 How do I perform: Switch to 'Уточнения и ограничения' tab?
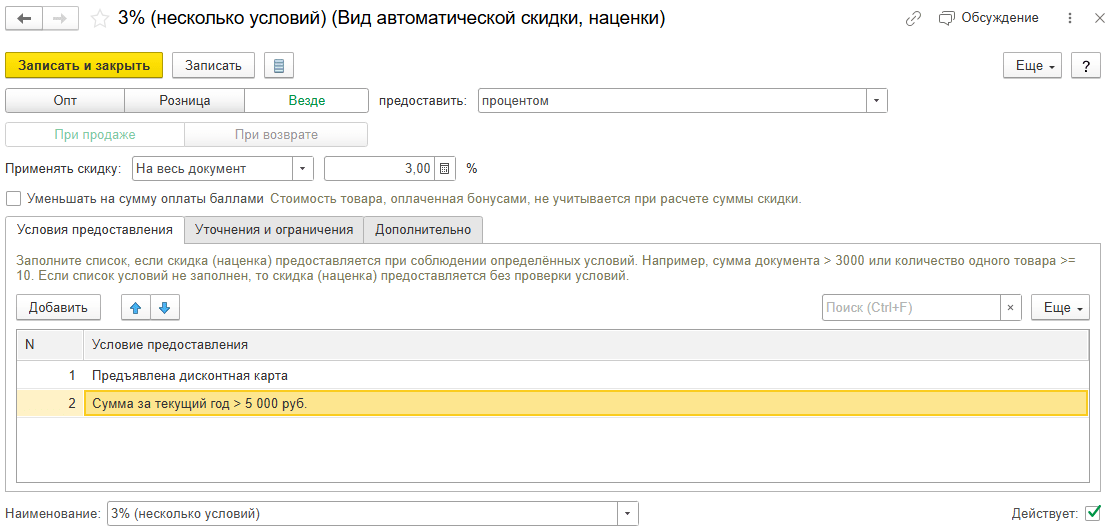pos(273,230)
